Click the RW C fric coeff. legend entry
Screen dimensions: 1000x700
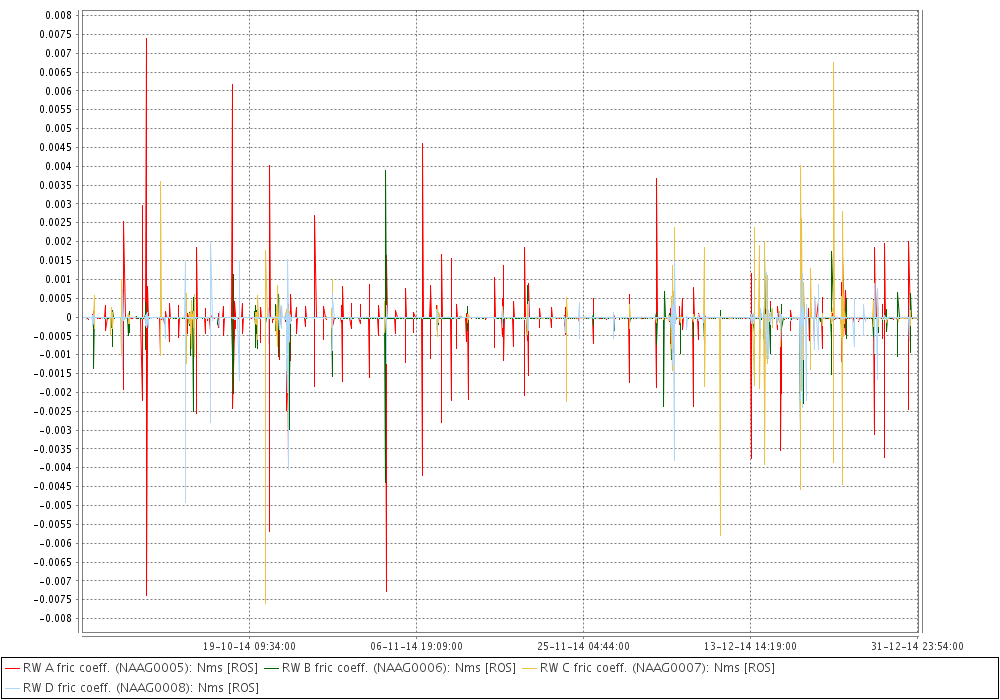pyautogui.click(x=648, y=668)
